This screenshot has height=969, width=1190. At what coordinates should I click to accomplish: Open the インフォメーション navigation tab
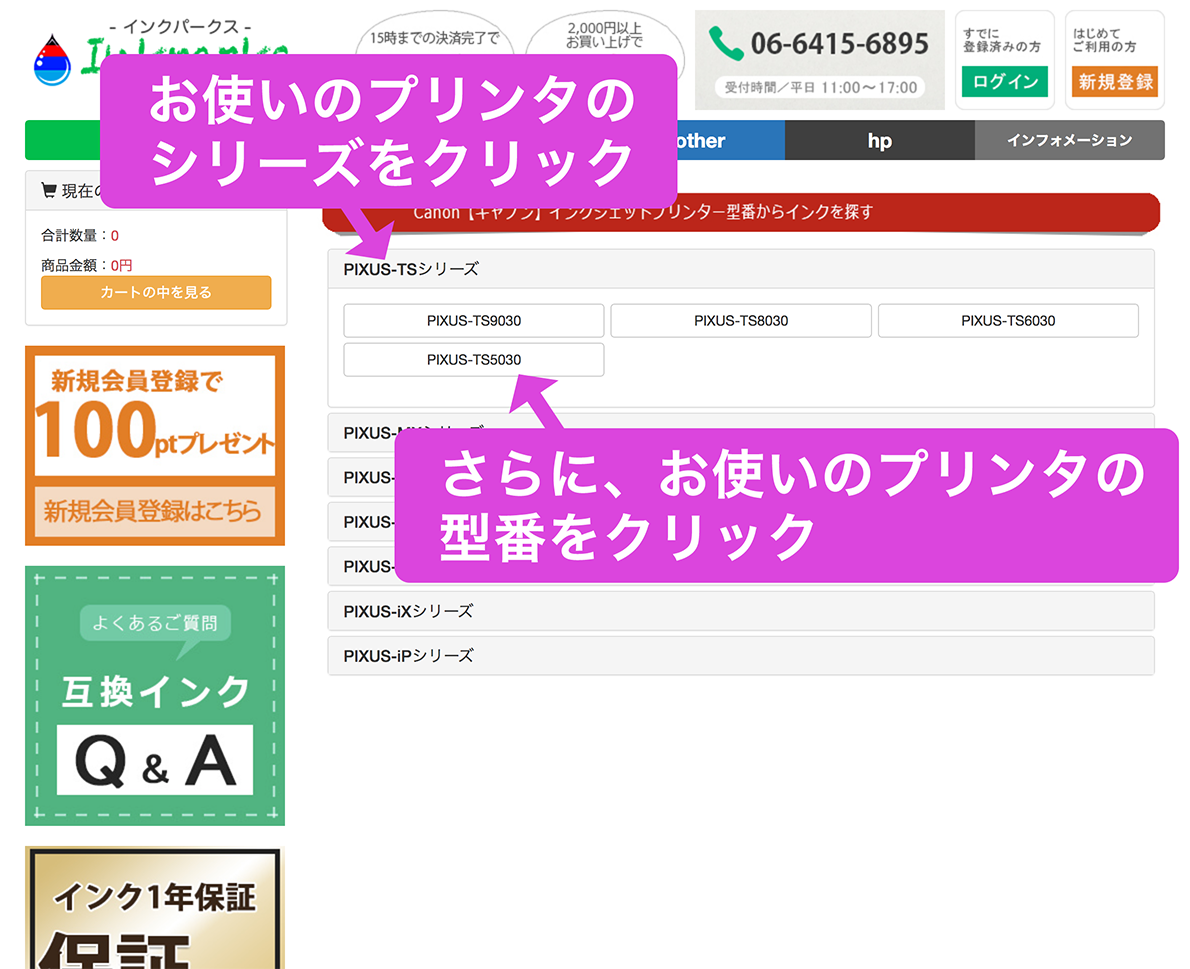click(x=1069, y=140)
